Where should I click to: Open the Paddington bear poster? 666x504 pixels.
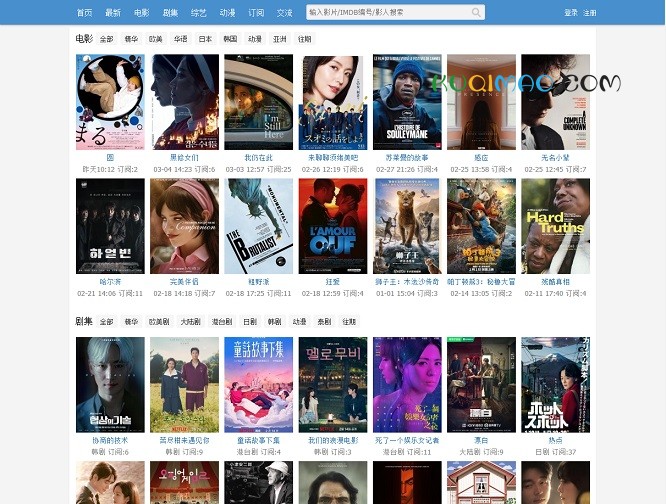coord(481,226)
